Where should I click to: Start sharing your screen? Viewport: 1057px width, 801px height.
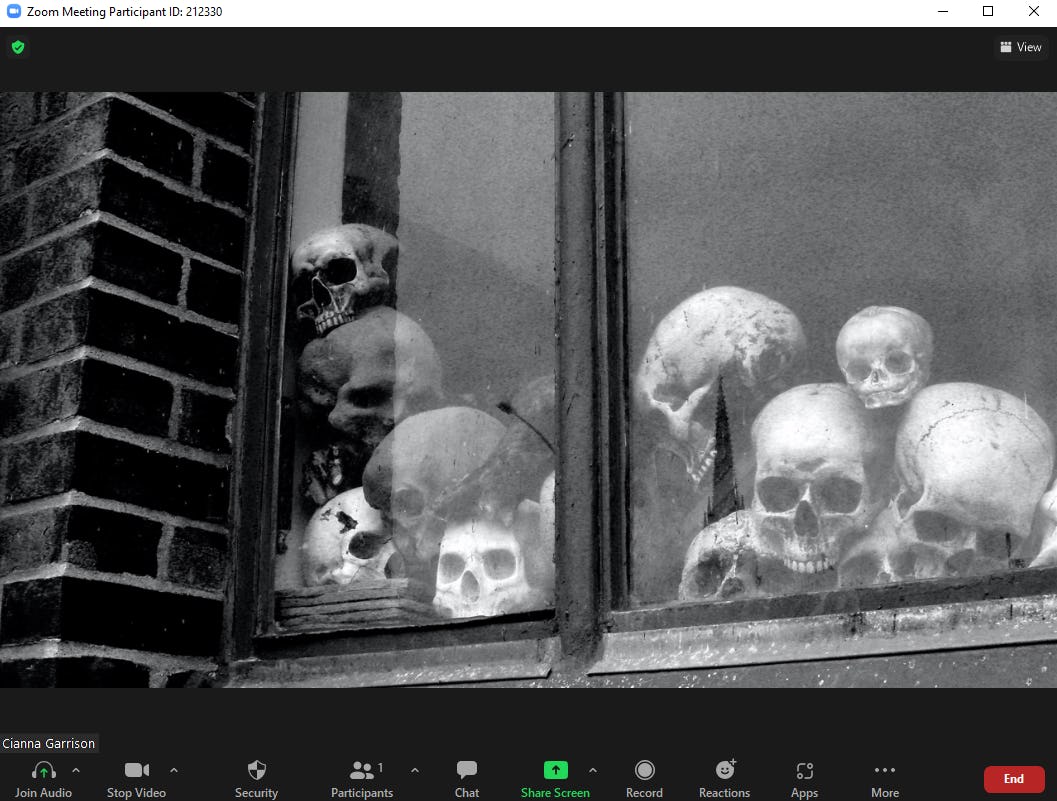[555, 770]
